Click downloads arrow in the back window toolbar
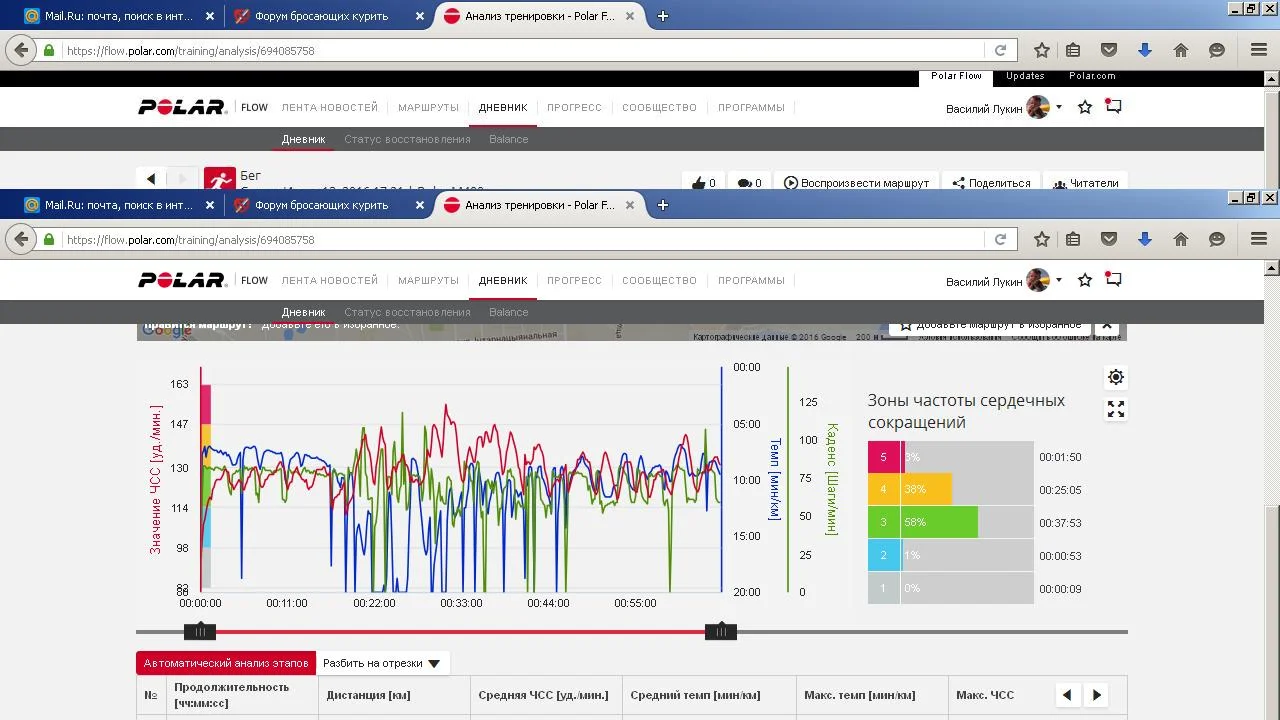 point(1145,50)
